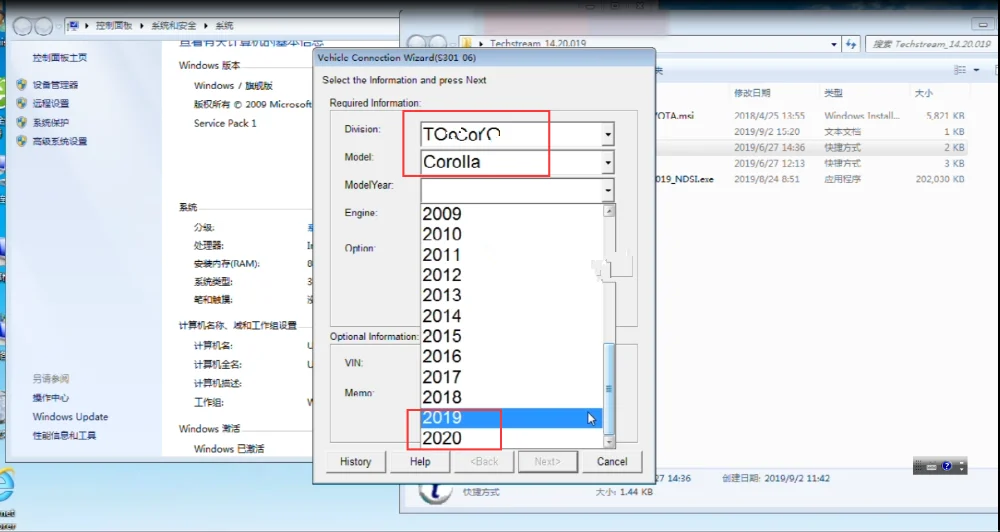Click 控制面板 in address breadcrumb

point(114,26)
